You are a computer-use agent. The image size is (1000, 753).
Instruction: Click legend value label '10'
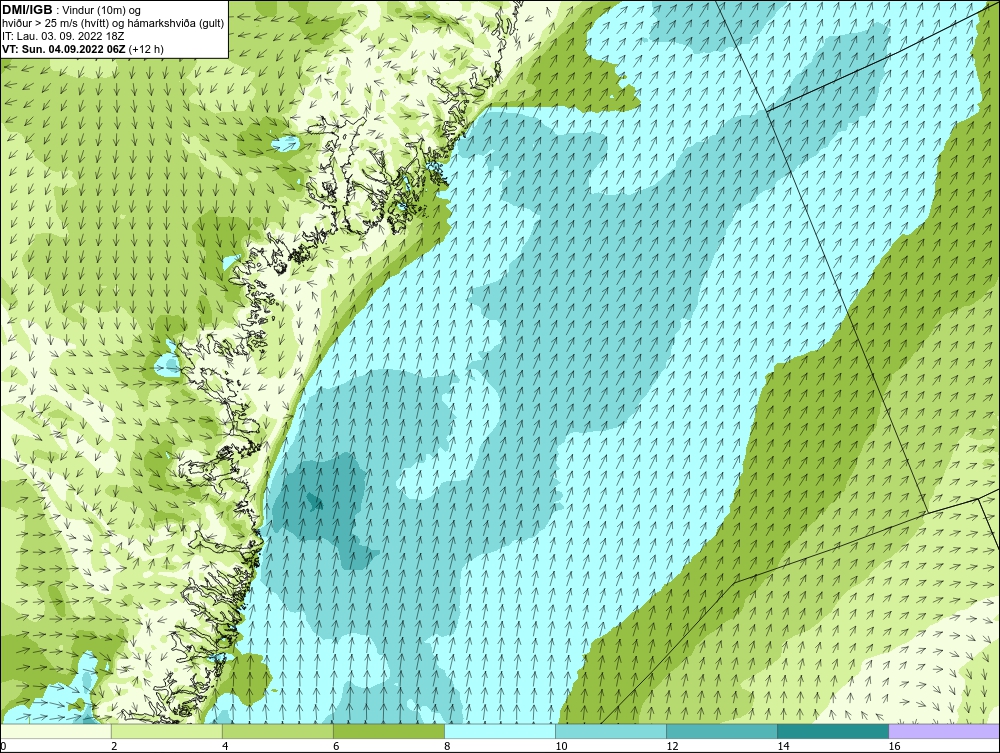[561, 747]
